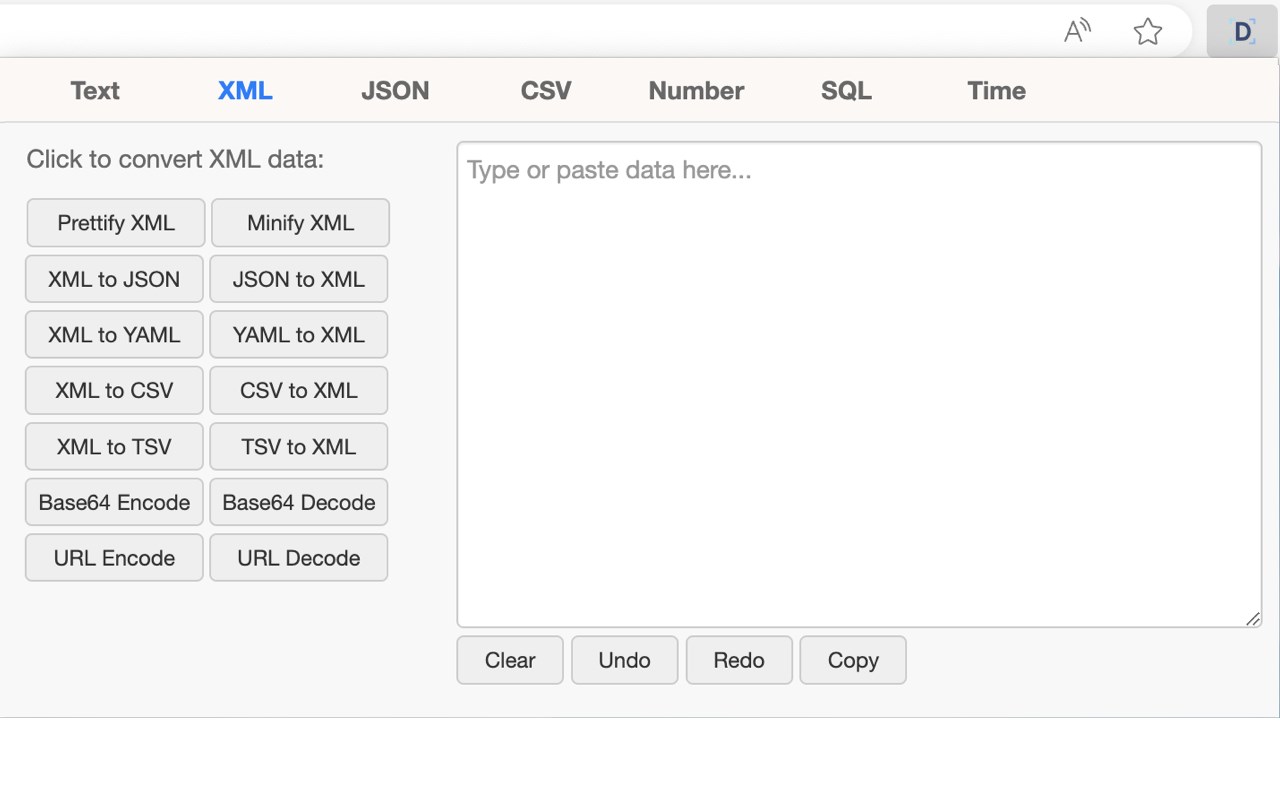Click the Read Aloud icon in address bar
The height and width of the screenshot is (800, 1280).
coord(1076,32)
